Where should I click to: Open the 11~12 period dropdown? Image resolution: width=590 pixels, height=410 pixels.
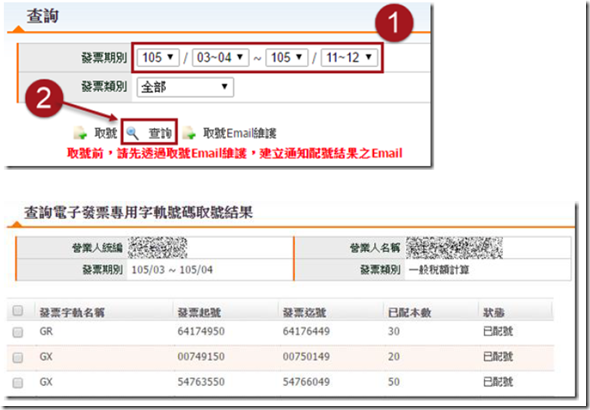tap(349, 58)
